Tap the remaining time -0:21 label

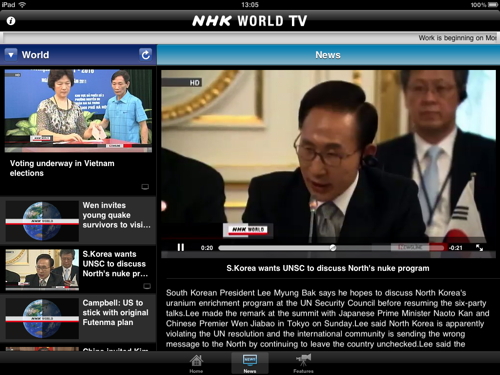point(455,248)
